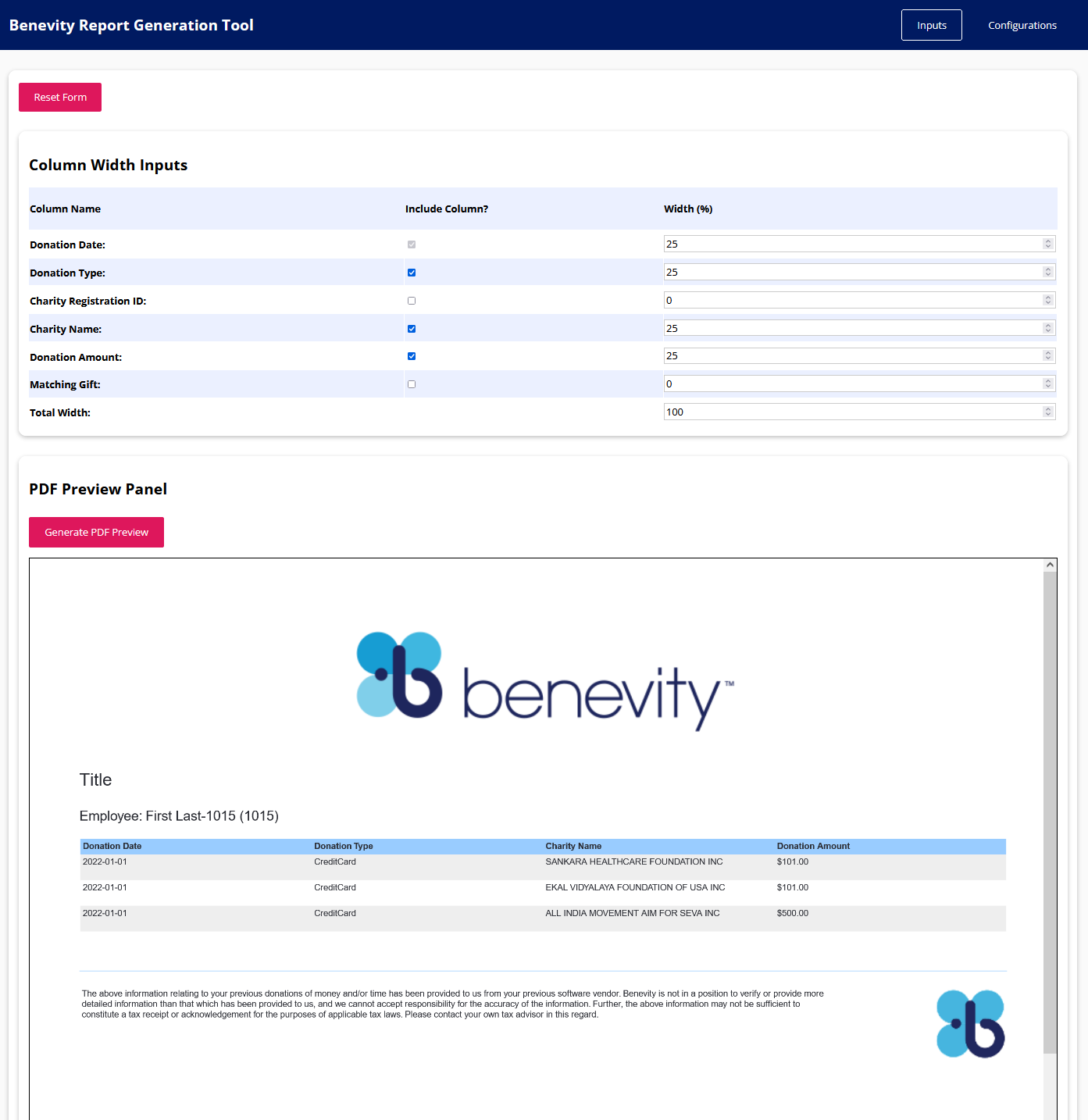
Task: Click the 'Column Name' table header
Action: coord(65,209)
